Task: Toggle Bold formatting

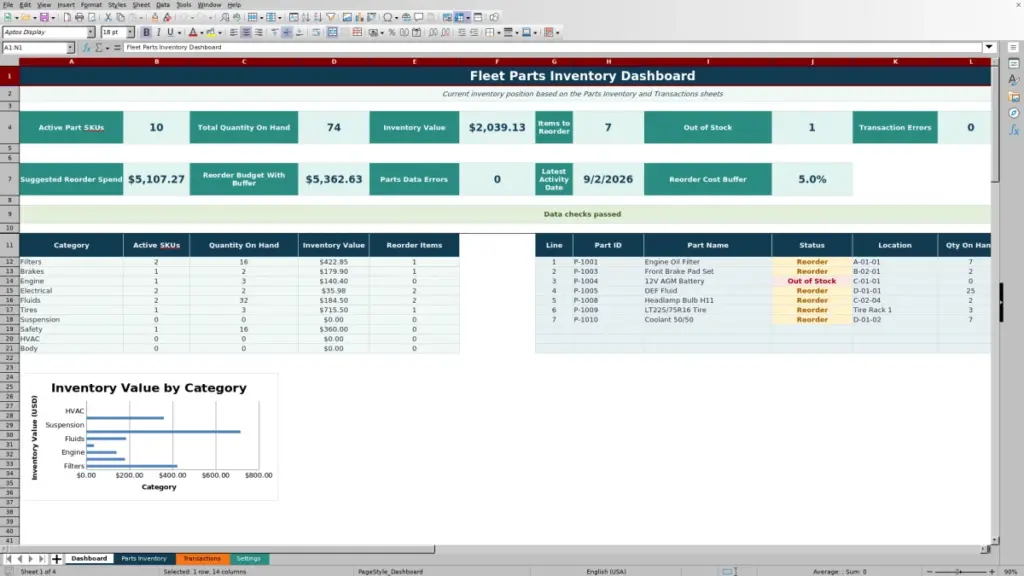Action: 146,32
